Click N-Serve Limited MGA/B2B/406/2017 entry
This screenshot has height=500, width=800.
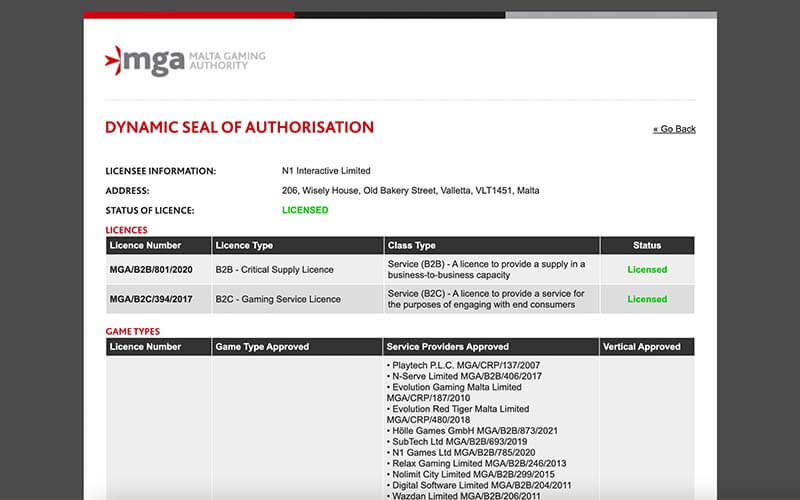point(464,376)
